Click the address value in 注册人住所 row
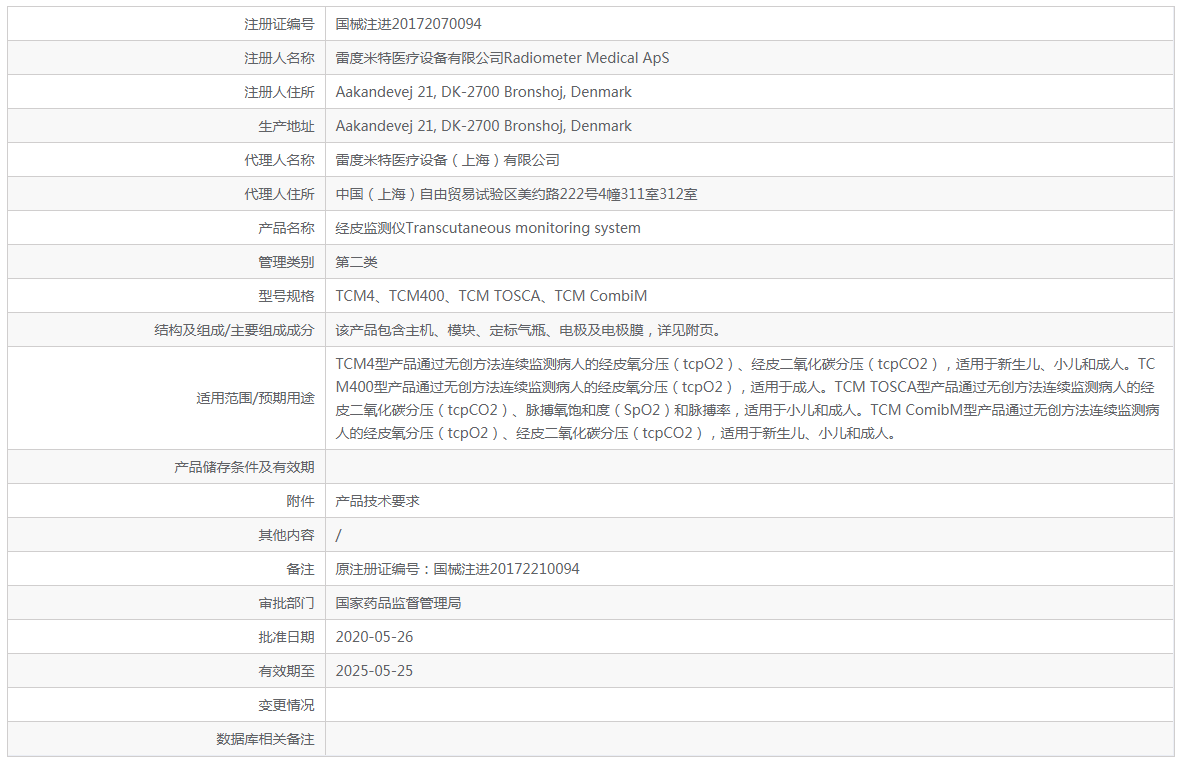Image resolution: width=1182 pixels, height=764 pixels. [x=483, y=92]
